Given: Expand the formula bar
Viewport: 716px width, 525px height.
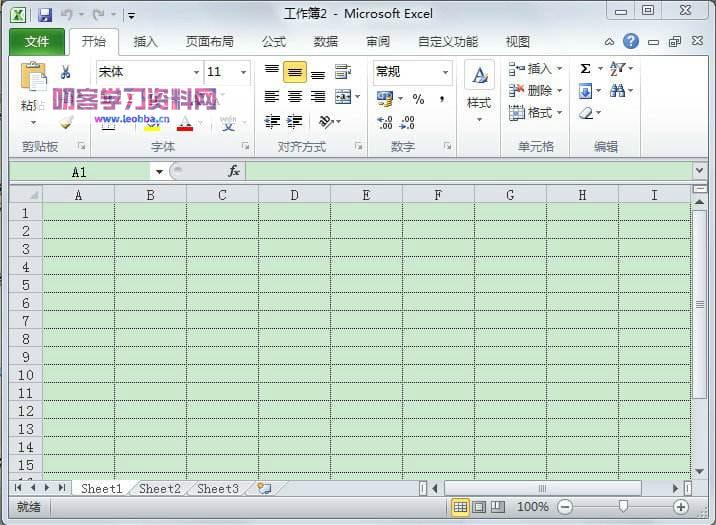Looking at the screenshot, I should [x=699, y=171].
